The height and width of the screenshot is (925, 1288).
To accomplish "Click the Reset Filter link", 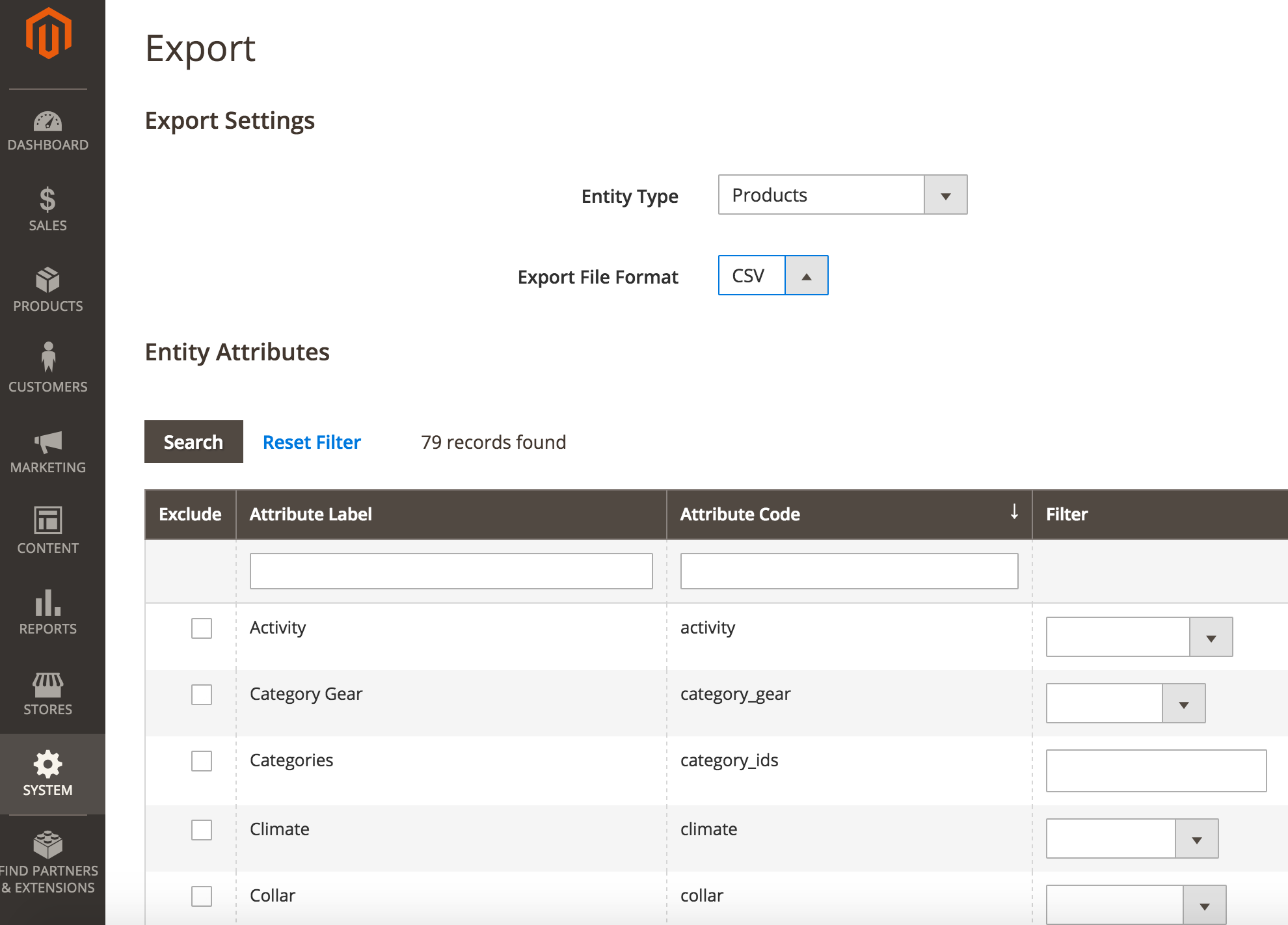I will click(312, 442).
